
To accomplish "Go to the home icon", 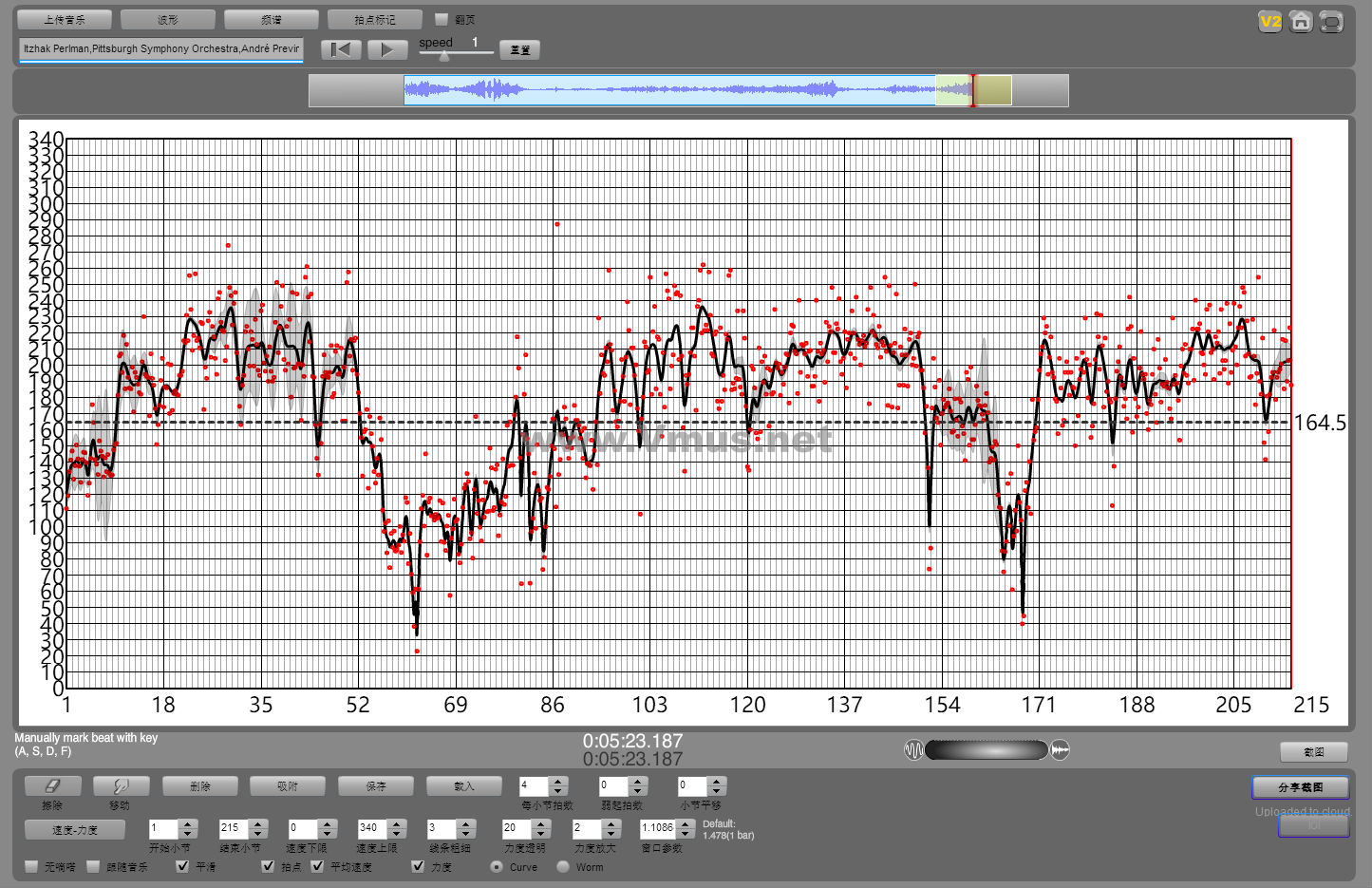I will pyautogui.click(x=1301, y=22).
